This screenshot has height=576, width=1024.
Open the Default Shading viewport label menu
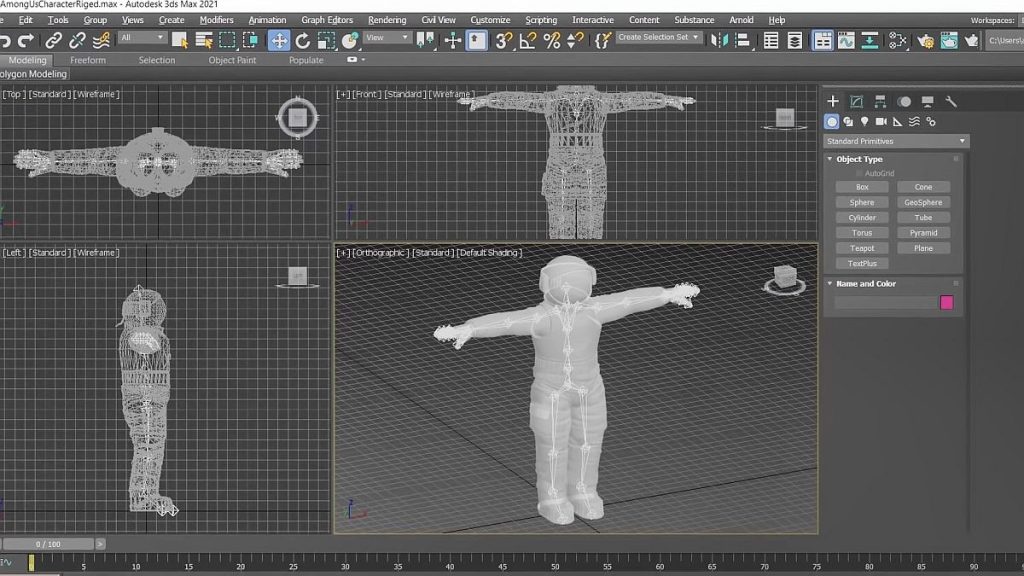coord(489,253)
